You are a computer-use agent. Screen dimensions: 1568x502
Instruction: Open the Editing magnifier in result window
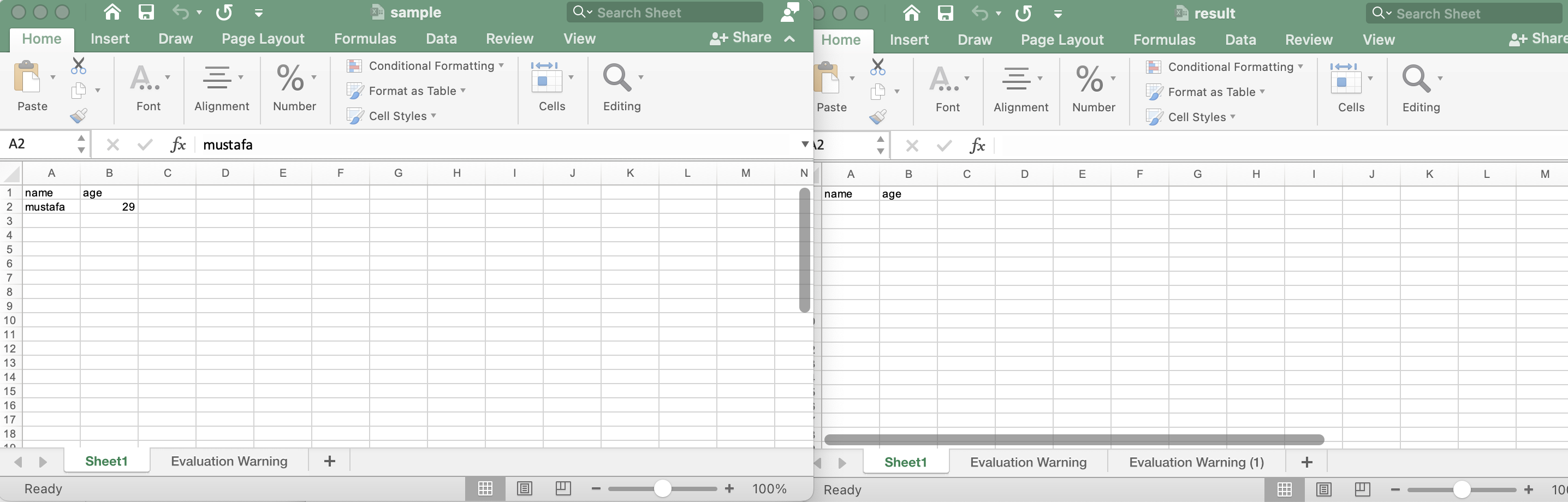pyautogui.click(x=1416, y=79)
